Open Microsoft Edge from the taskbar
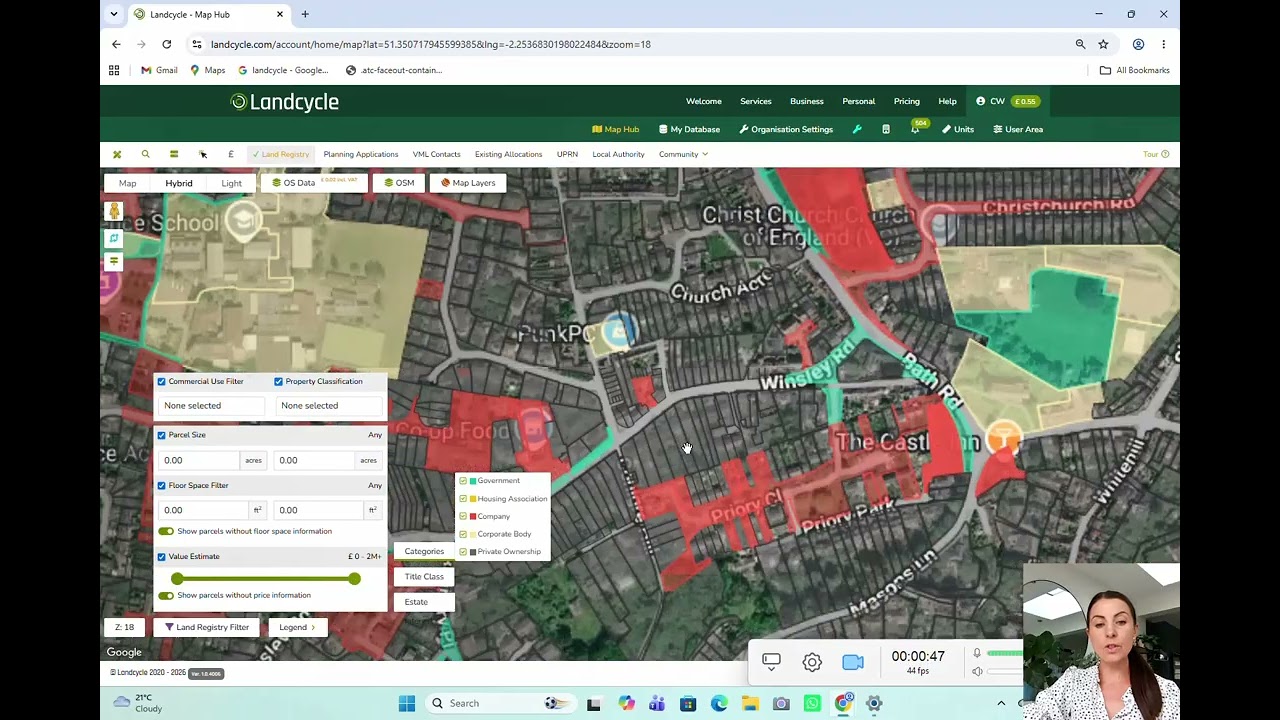The image size is (1280, 720). 719,703
